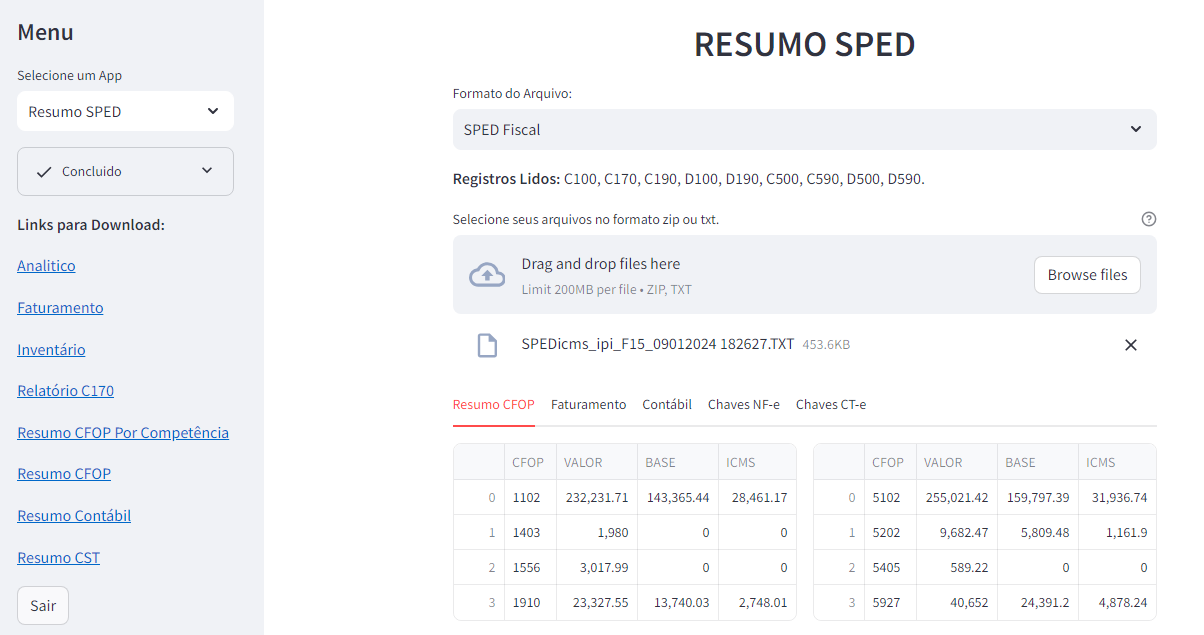
Task: Open the Analitico download link
Action: tap(46, 266)
